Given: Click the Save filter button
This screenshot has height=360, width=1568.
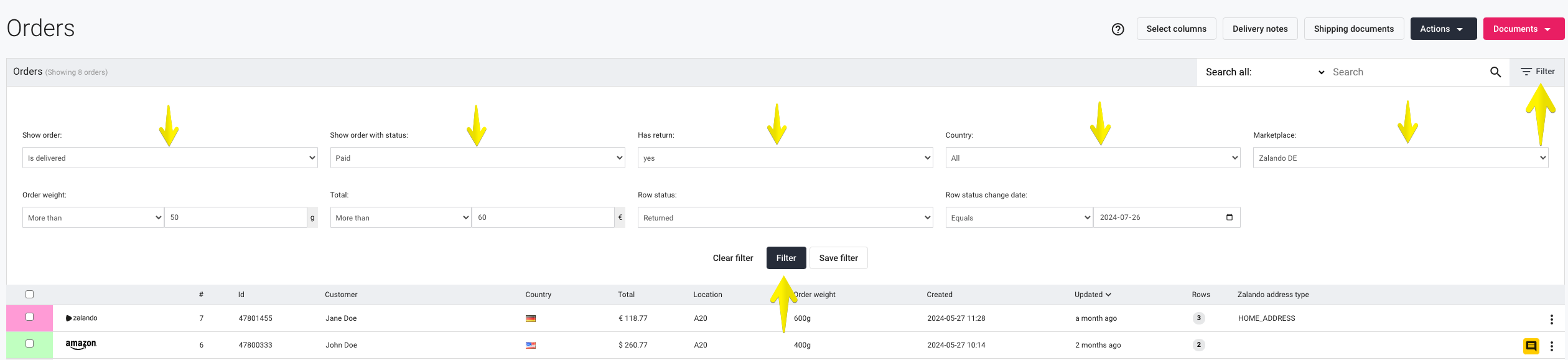Looking at the screenshot, I should tap(838, 258).
